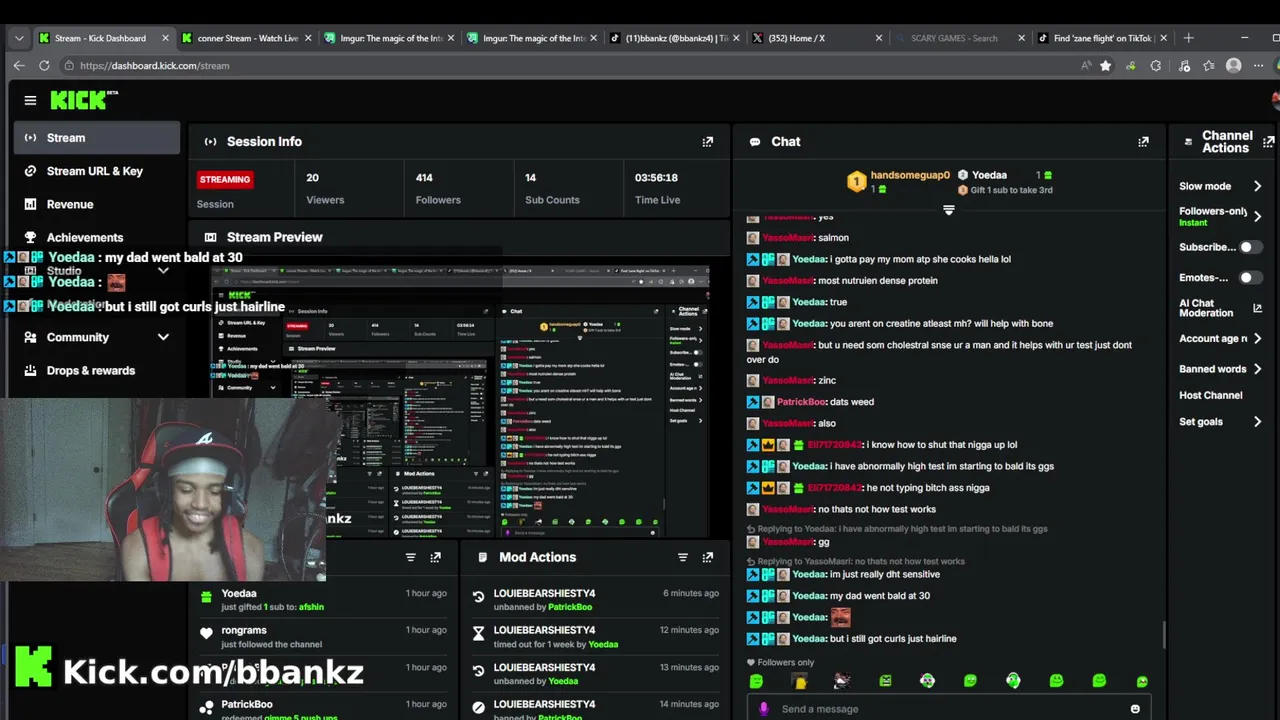This screenshot has width=1280, height=720.
Task: Open Revenue in the sidebar
Action: (x=96, y=204)
